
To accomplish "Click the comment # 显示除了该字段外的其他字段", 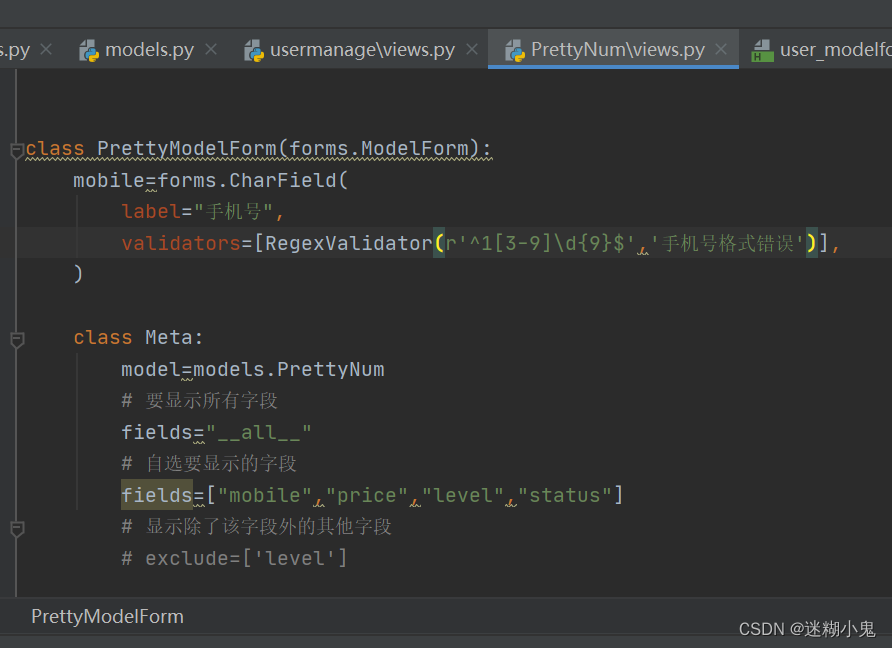I will pyautogui.click(x=257, y=526).
